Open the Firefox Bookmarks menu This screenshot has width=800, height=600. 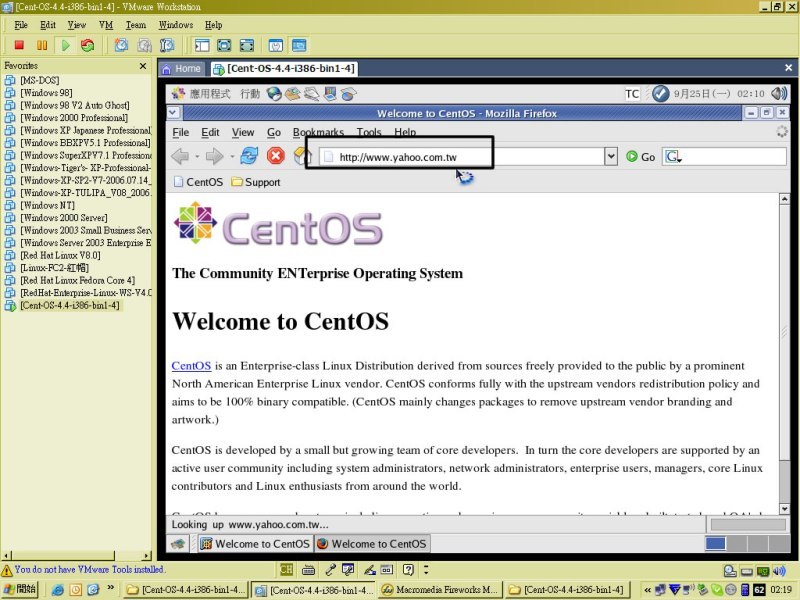[318, 132]
